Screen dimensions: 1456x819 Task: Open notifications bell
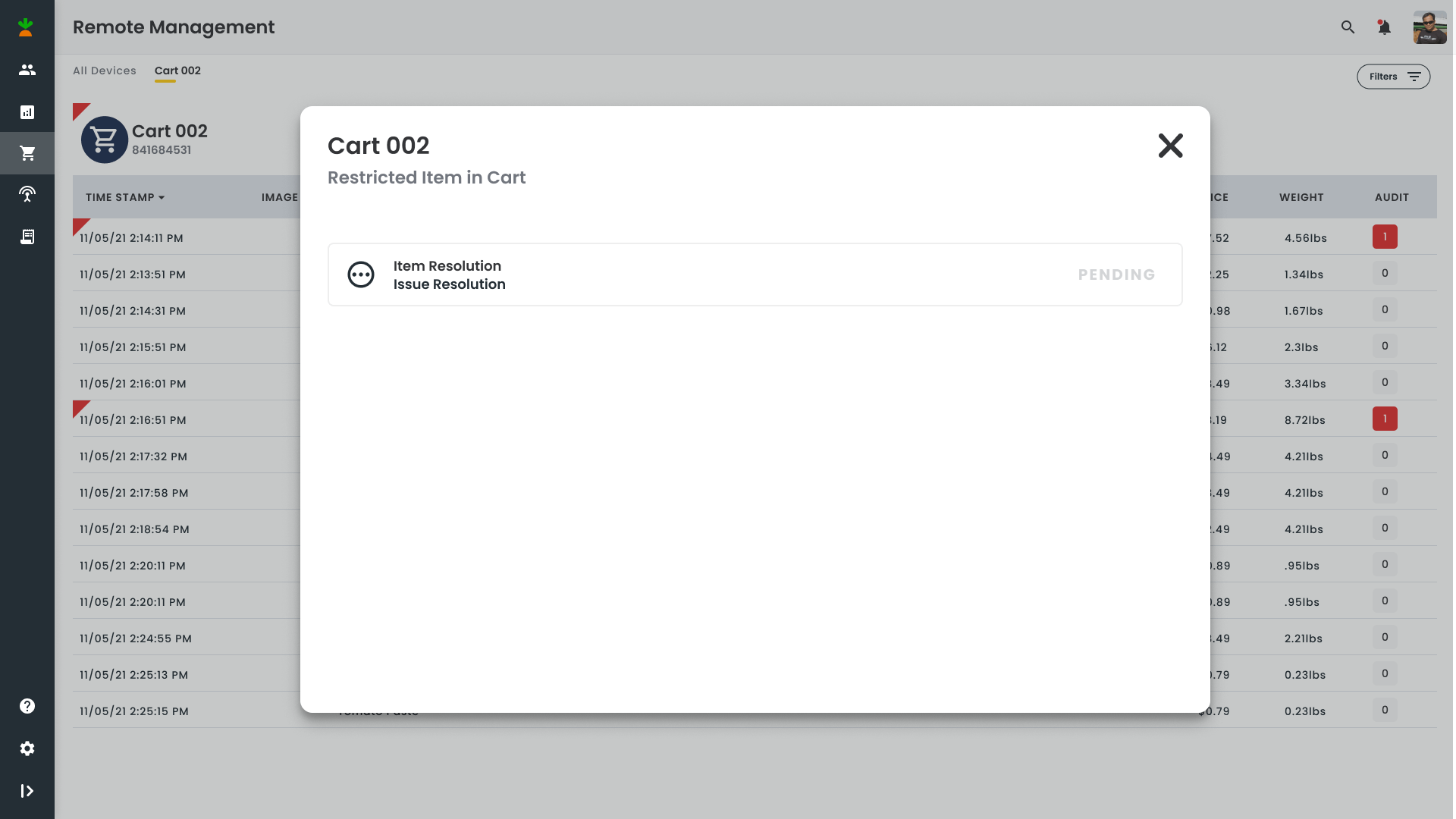[1384, 27]
